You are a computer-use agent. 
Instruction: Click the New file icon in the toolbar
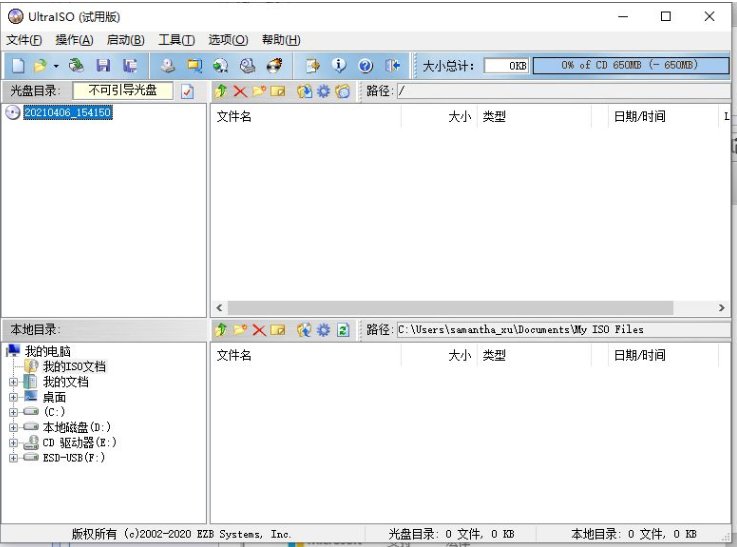[x=18, y=66]
